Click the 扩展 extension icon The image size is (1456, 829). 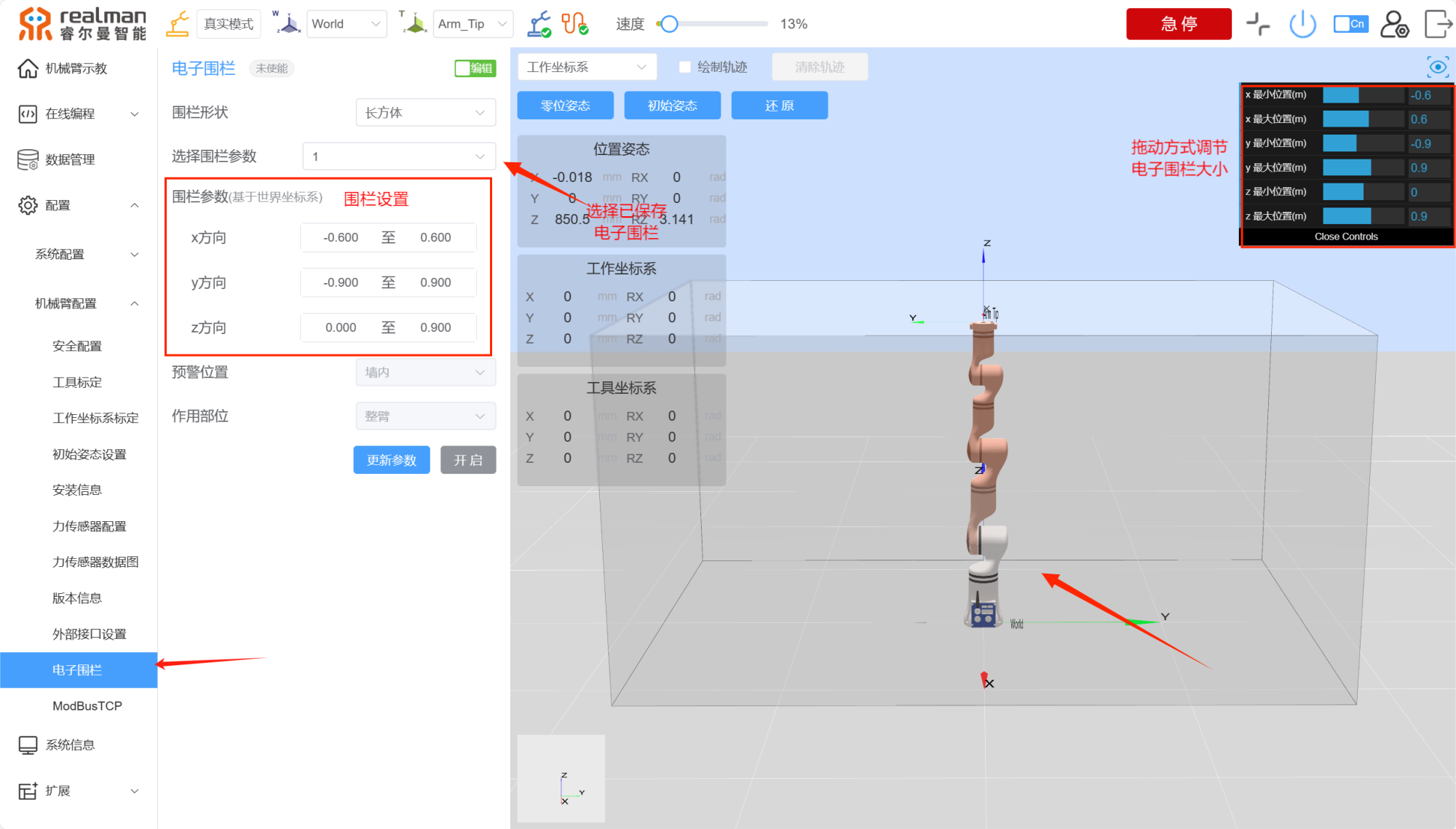pos(28,790)
